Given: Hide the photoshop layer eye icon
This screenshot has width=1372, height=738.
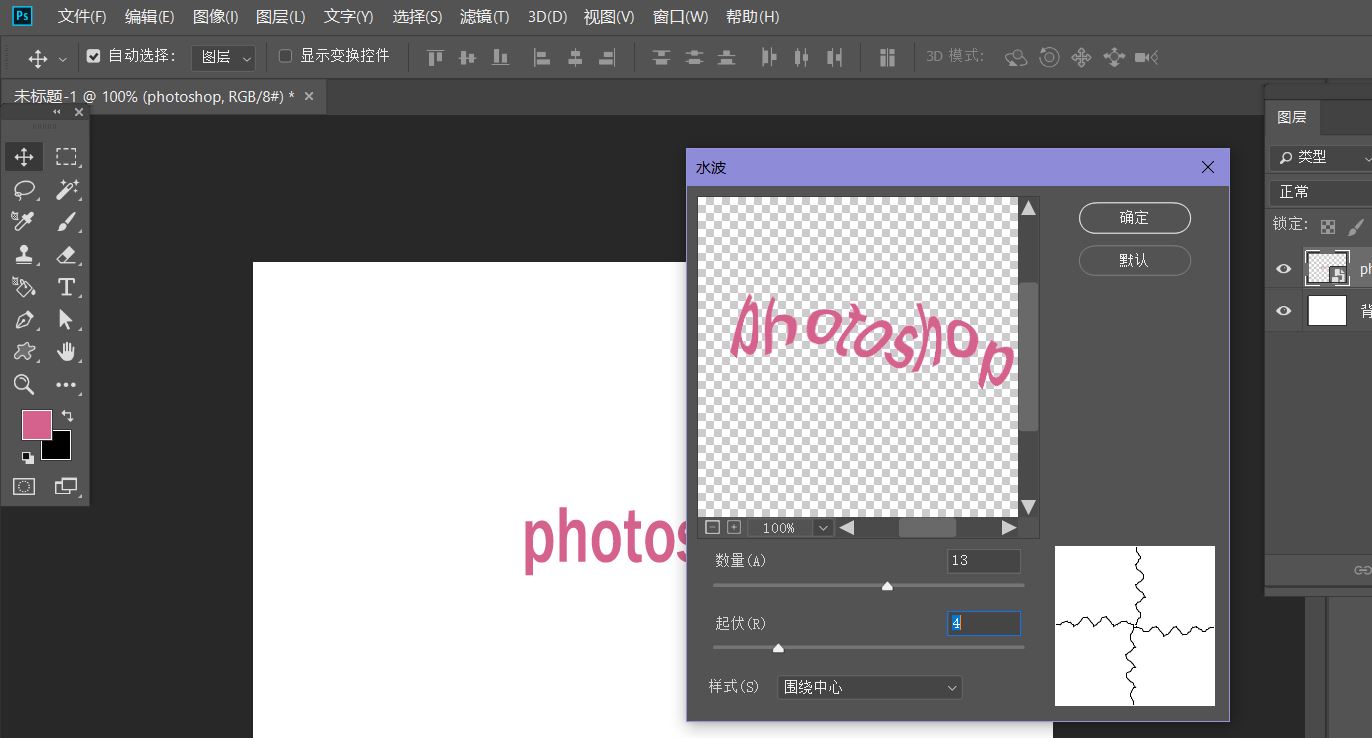Looking at the screenshot, I should (x=1284, y=269).
